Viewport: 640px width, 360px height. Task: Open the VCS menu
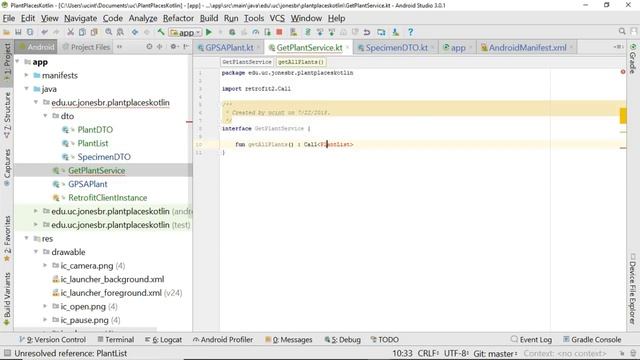coord(277,18)
